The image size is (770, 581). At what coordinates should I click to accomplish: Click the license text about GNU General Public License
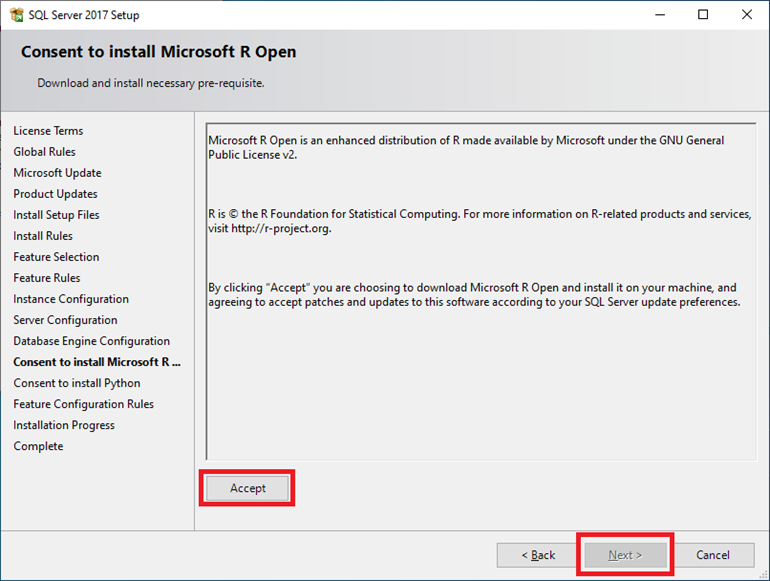(x=466, y=147)
